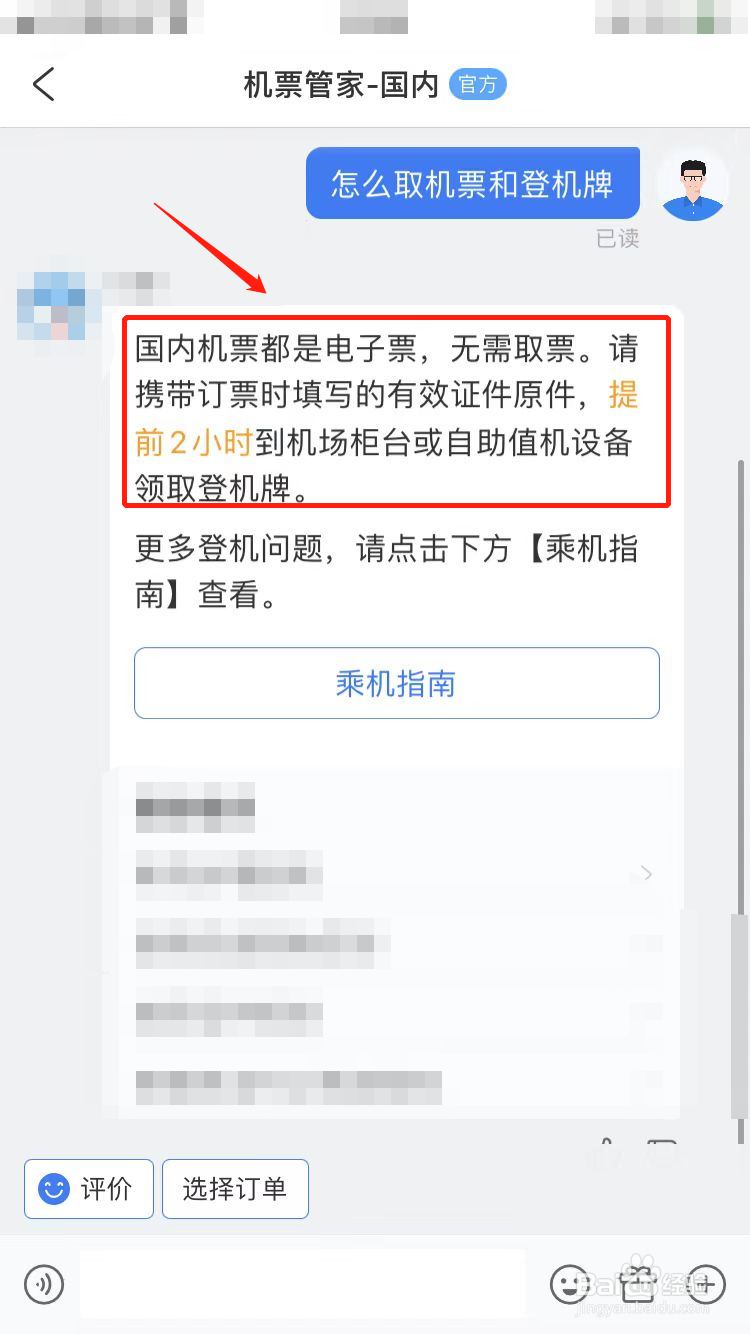This screenshot has width=750, height=1334.
Task: Tap the comment icon beside thumbs-up
Action: point(662,1154)
